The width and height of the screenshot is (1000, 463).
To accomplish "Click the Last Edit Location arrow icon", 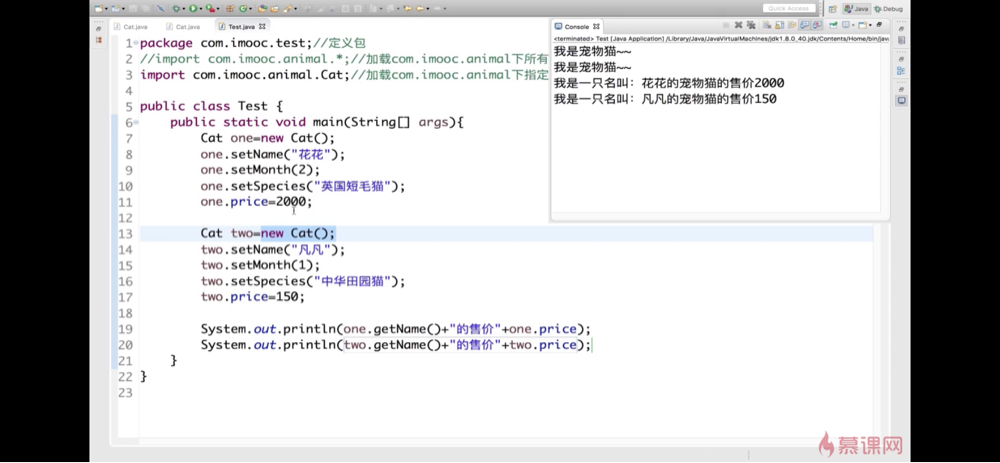I will [x=408, y=9].
